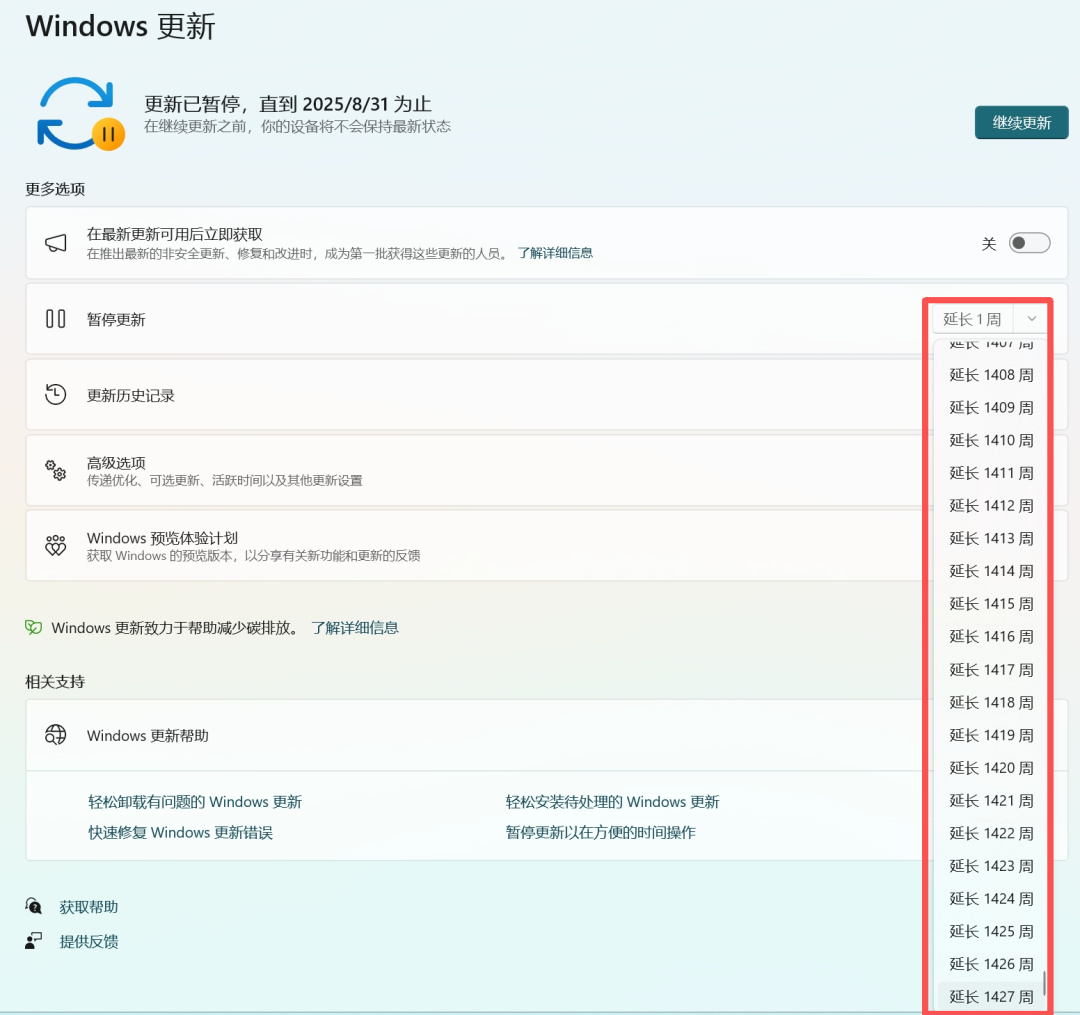Screen dimensions: 1080x1015
Task: Click the globe icon for Windows 更新帮助
Action: pos(56,735)
